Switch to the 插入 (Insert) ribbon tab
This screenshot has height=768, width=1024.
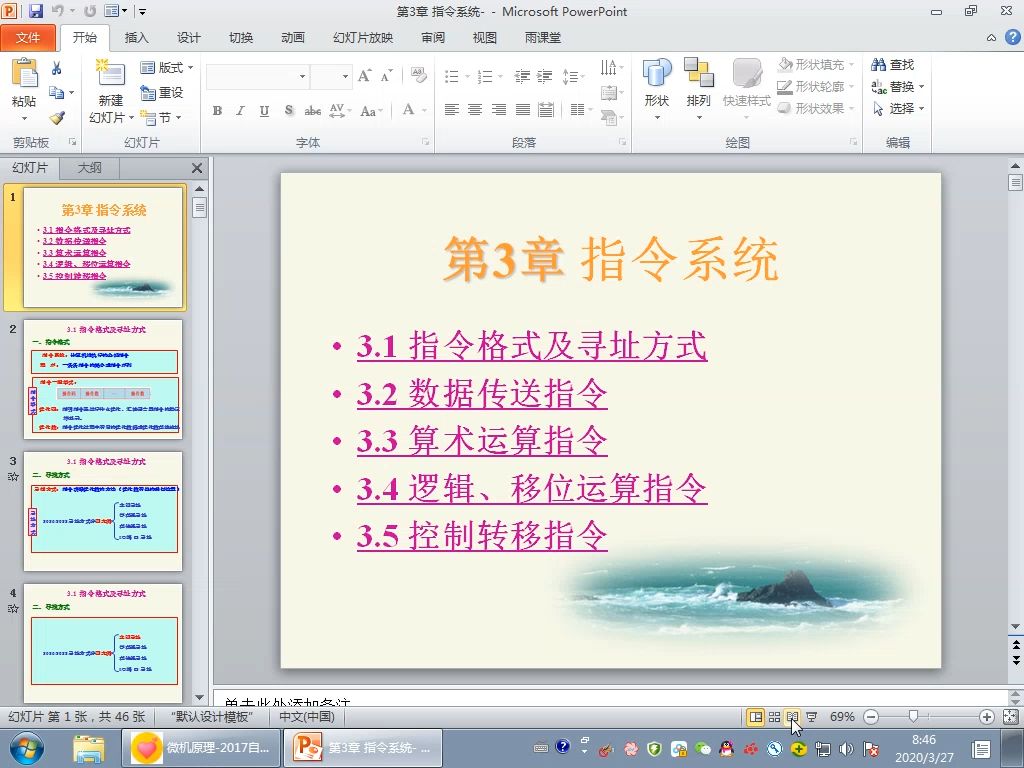136,37
